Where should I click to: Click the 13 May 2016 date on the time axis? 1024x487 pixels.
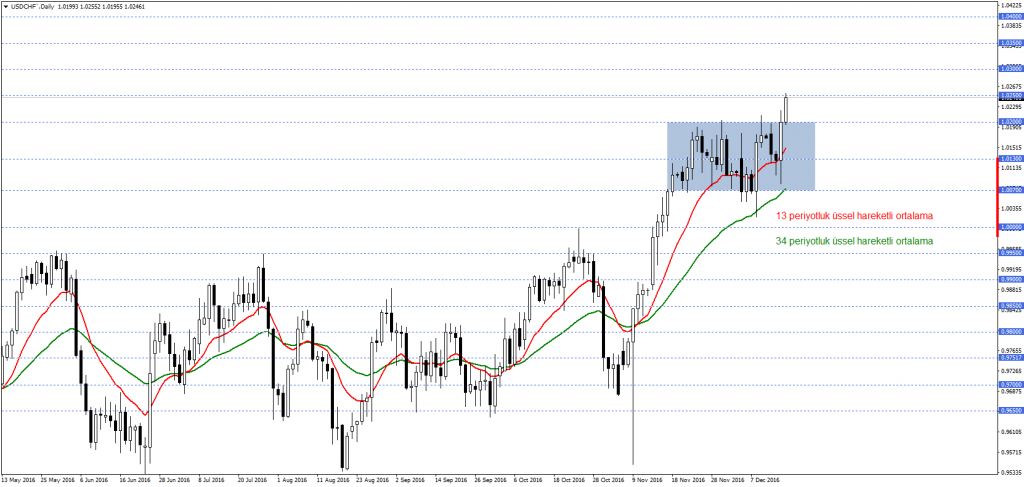(18, 480)
